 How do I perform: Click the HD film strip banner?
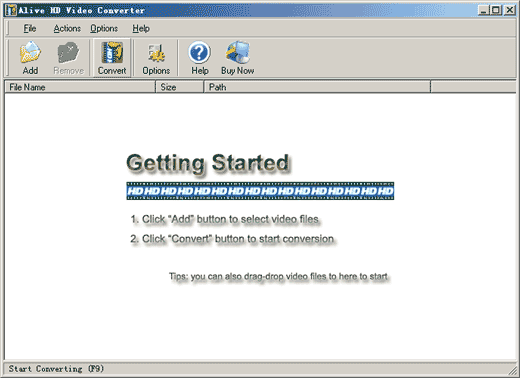click(260, 191)
